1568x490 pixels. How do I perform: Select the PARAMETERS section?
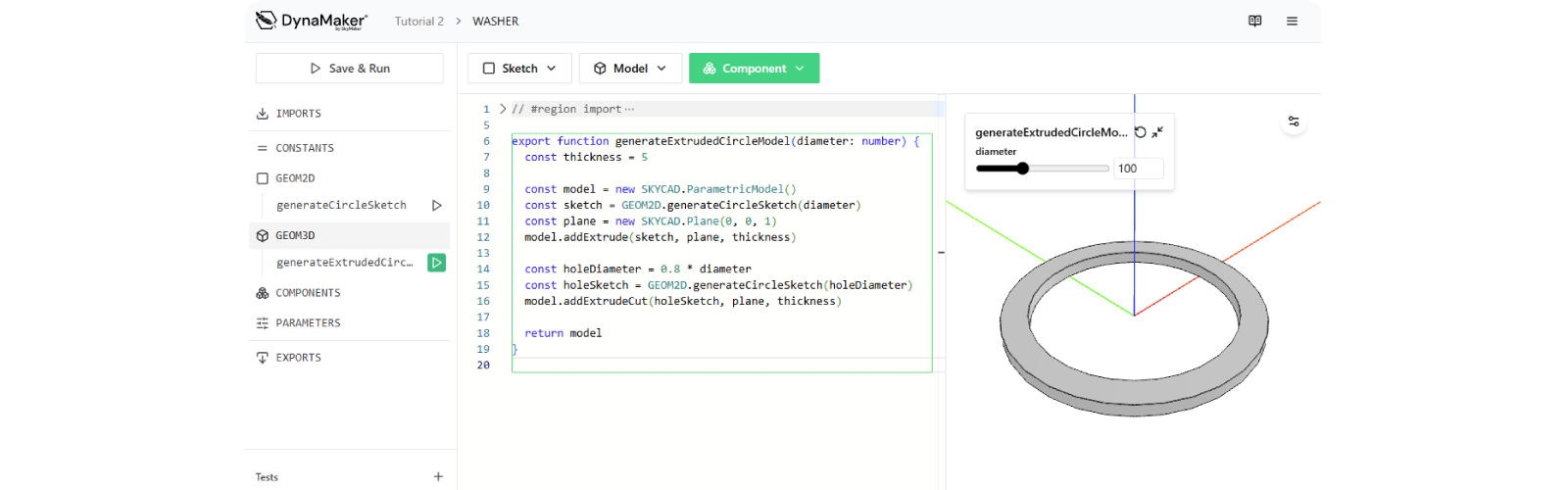tap(308, 323)
